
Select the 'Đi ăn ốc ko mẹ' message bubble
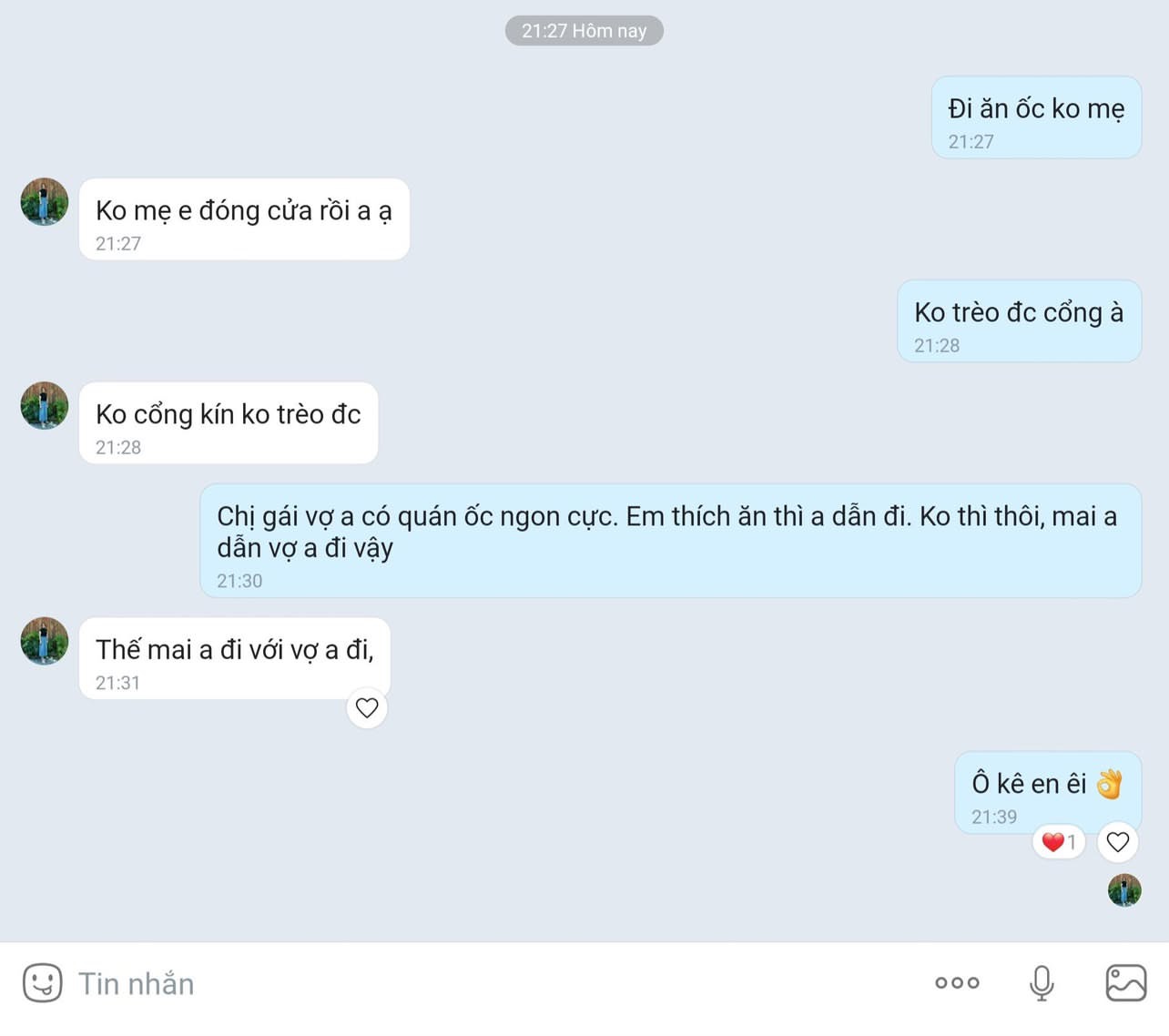[1036, 117]
